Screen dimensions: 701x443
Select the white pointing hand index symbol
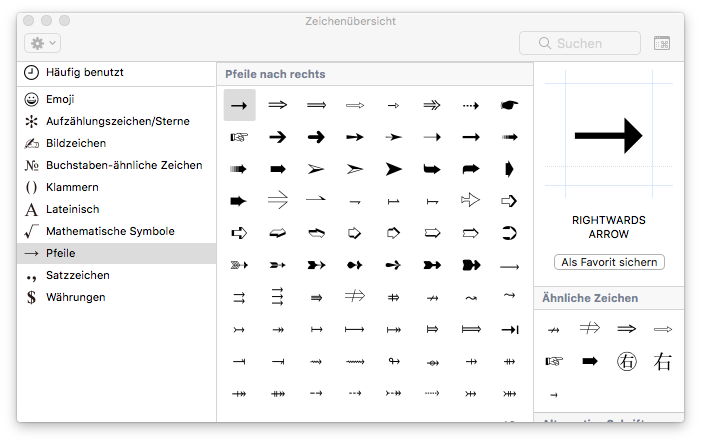pos(239,137)
